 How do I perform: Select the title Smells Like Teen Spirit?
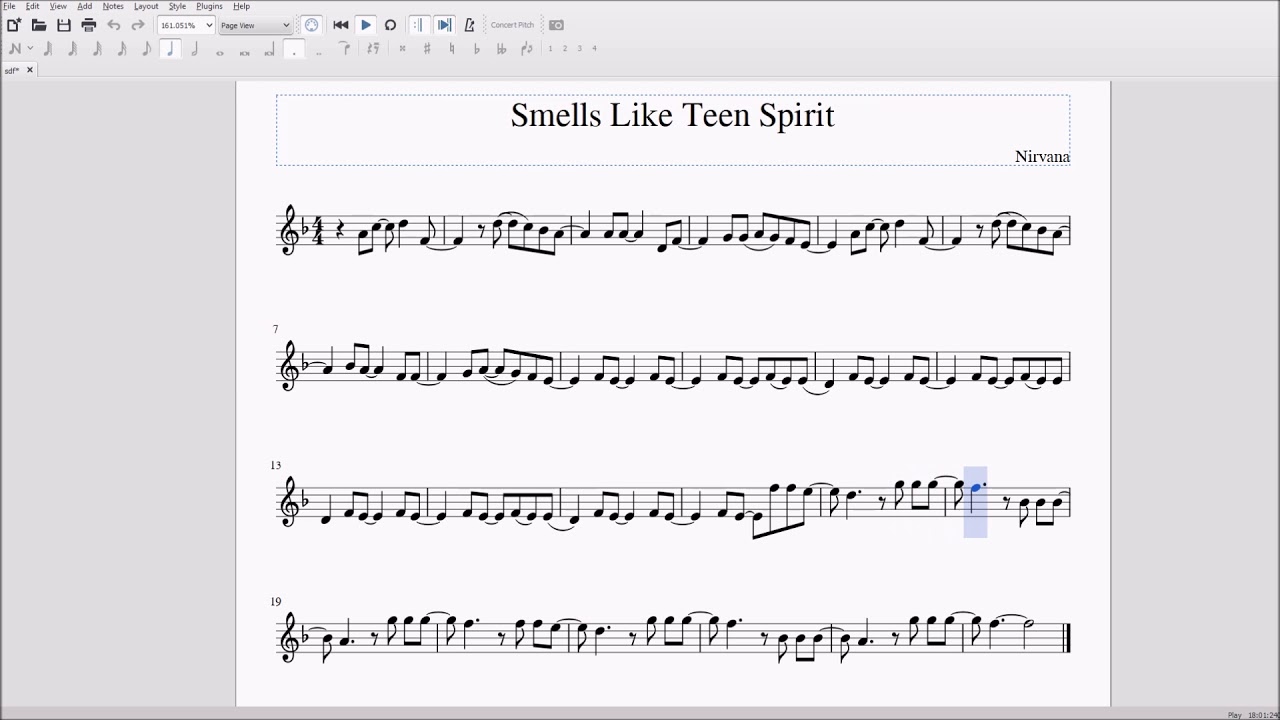click(672, 115)
